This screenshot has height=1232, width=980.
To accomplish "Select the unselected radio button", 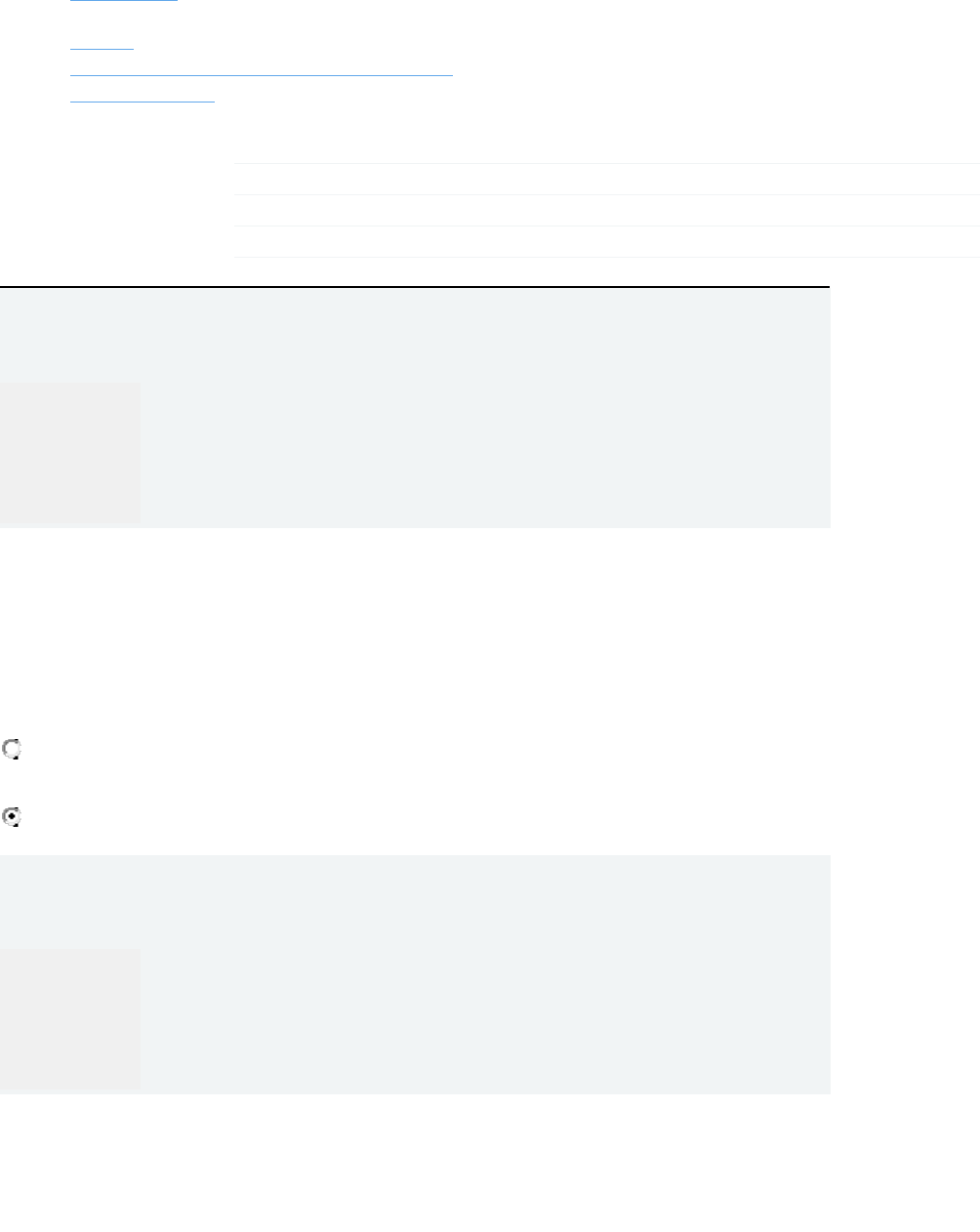I will [x=13, y=750].
